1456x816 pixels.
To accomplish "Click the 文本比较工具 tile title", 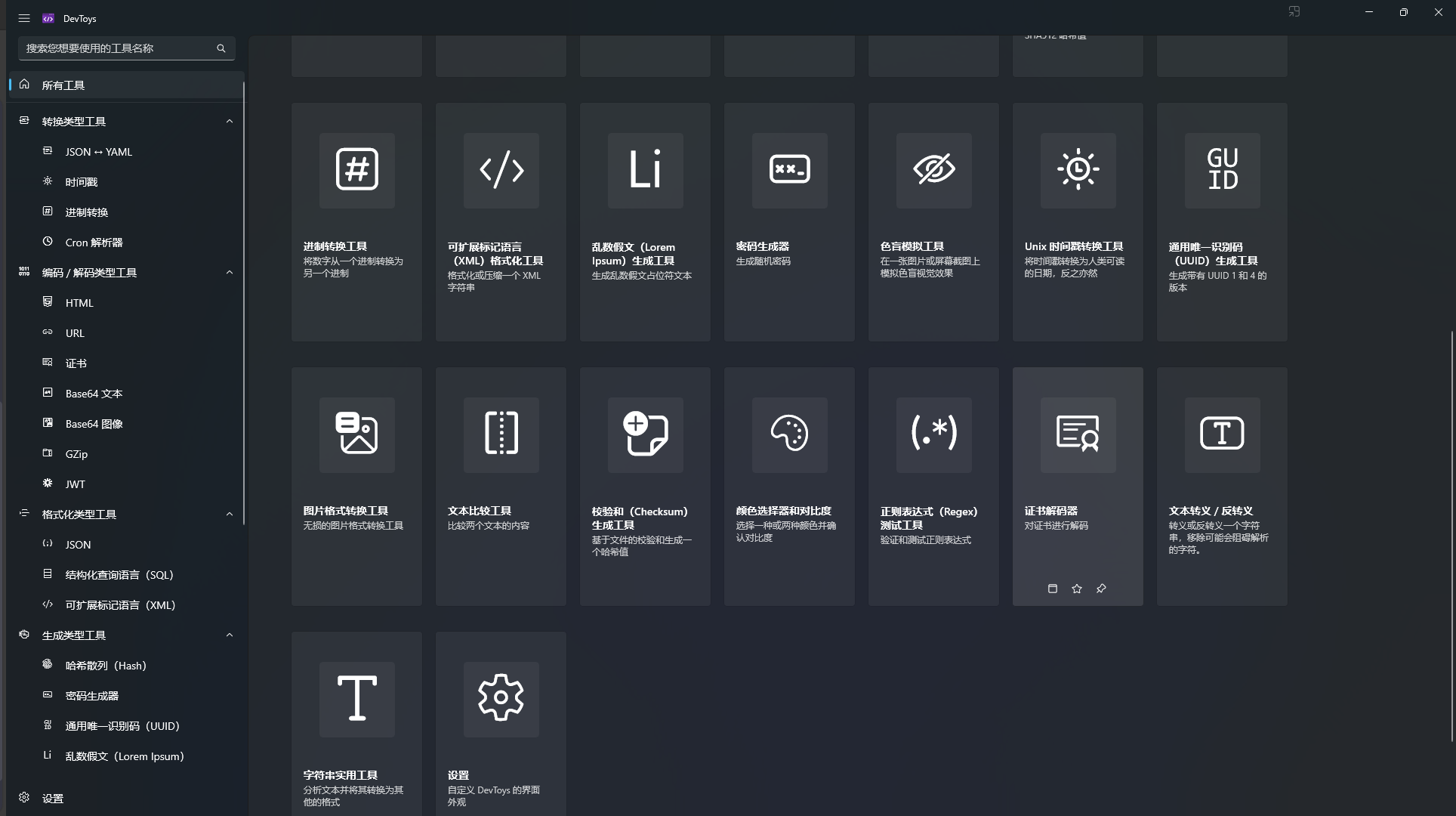I will pyautogui.click(x=480, y=511).
